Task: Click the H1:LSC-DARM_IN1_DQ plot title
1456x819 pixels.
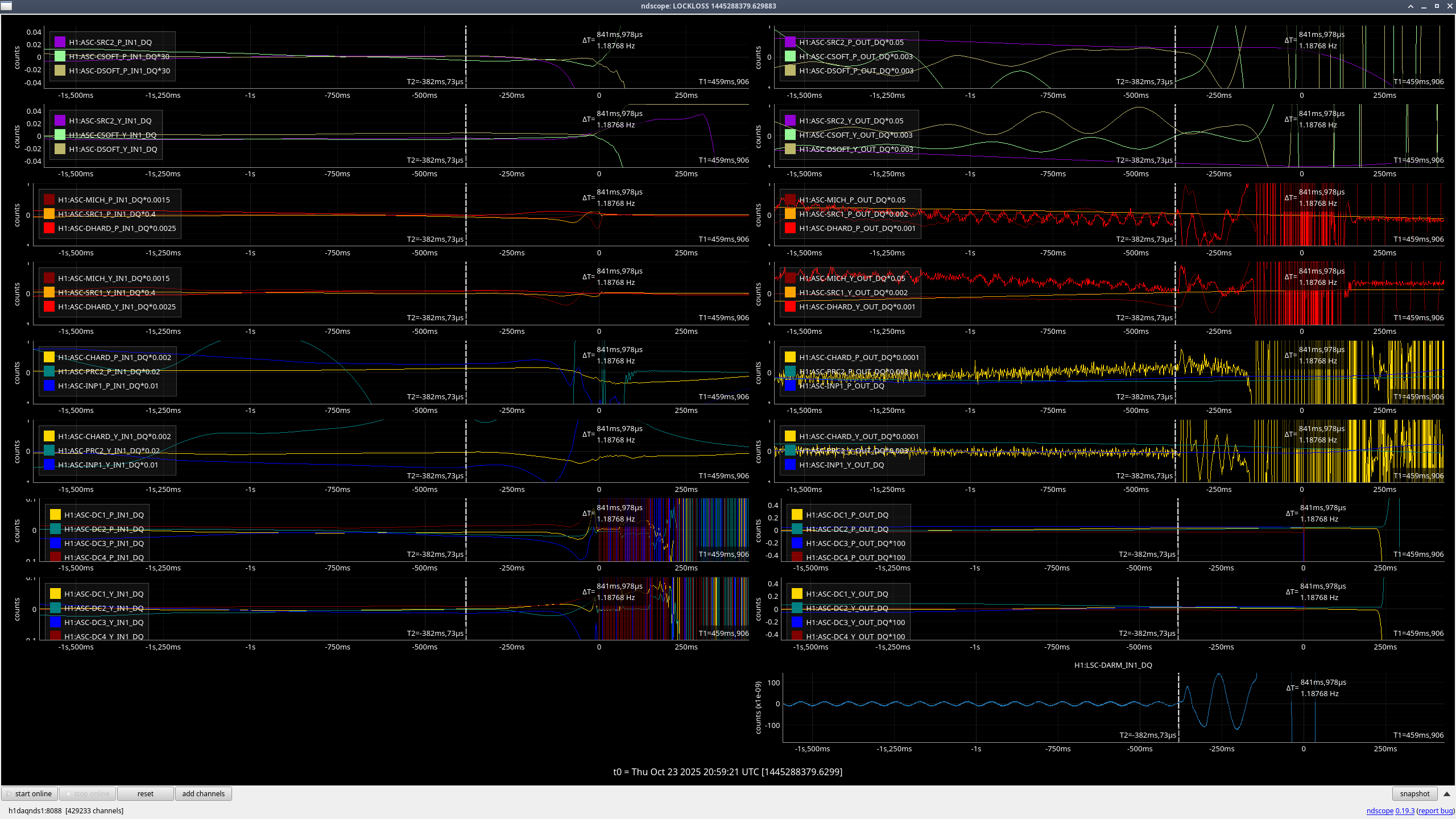Action: pos(1112,665)
